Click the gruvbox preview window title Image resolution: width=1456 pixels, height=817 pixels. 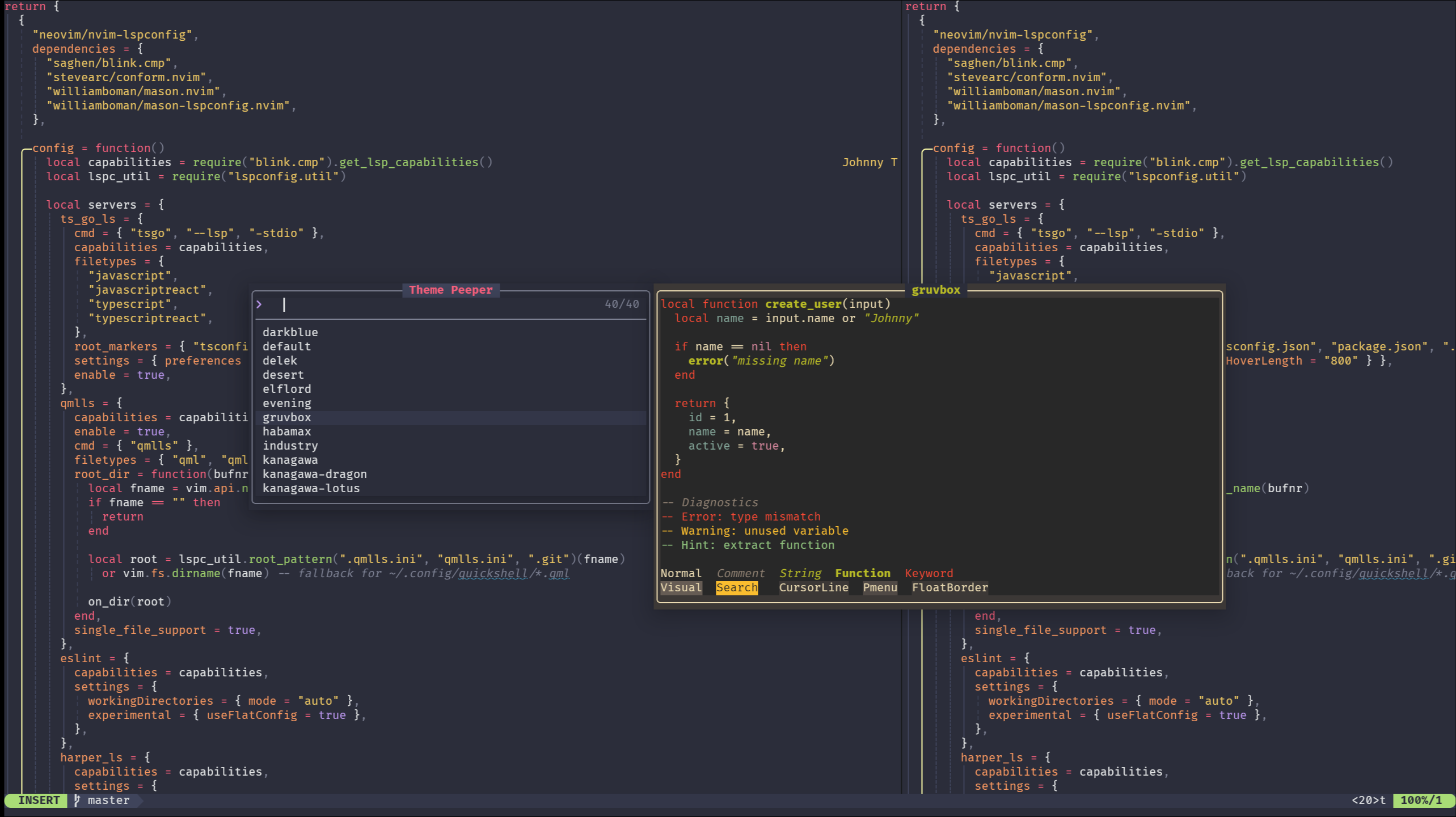click(936, 290)
